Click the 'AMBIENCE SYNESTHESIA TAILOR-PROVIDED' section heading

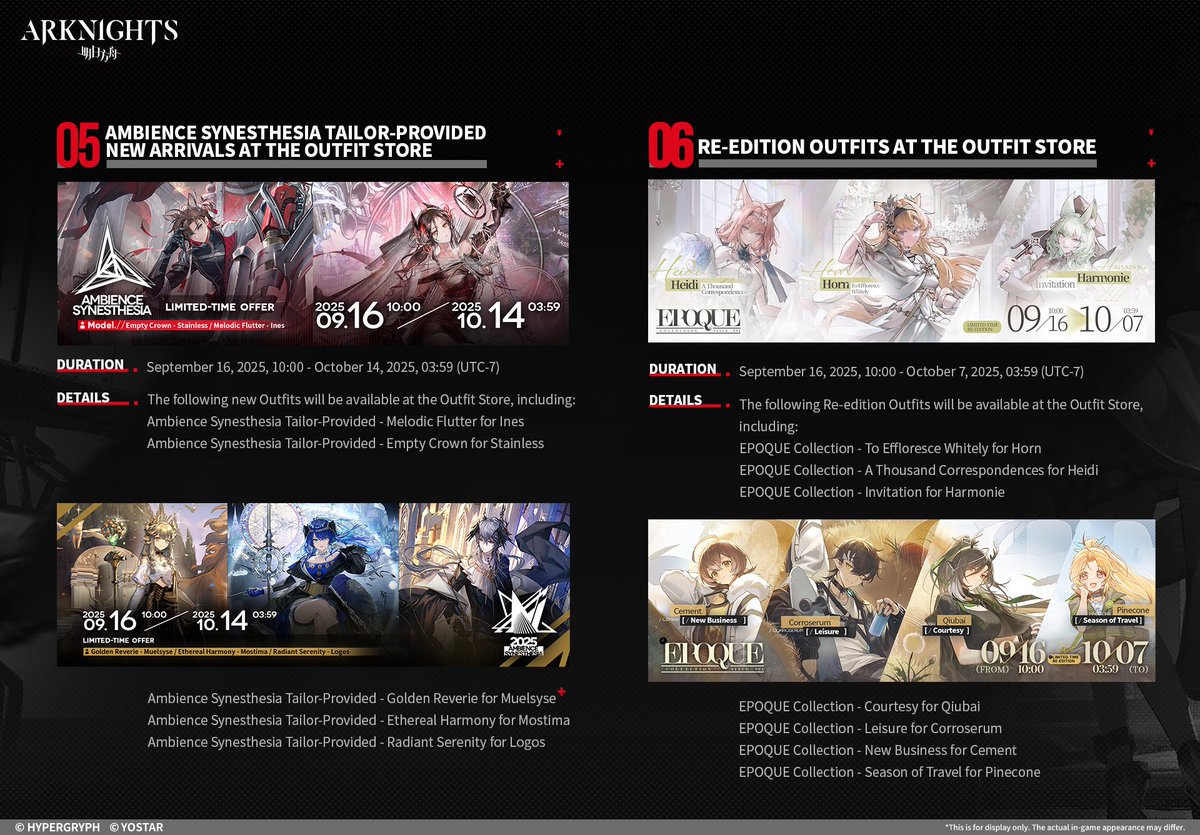click(296, 132)
